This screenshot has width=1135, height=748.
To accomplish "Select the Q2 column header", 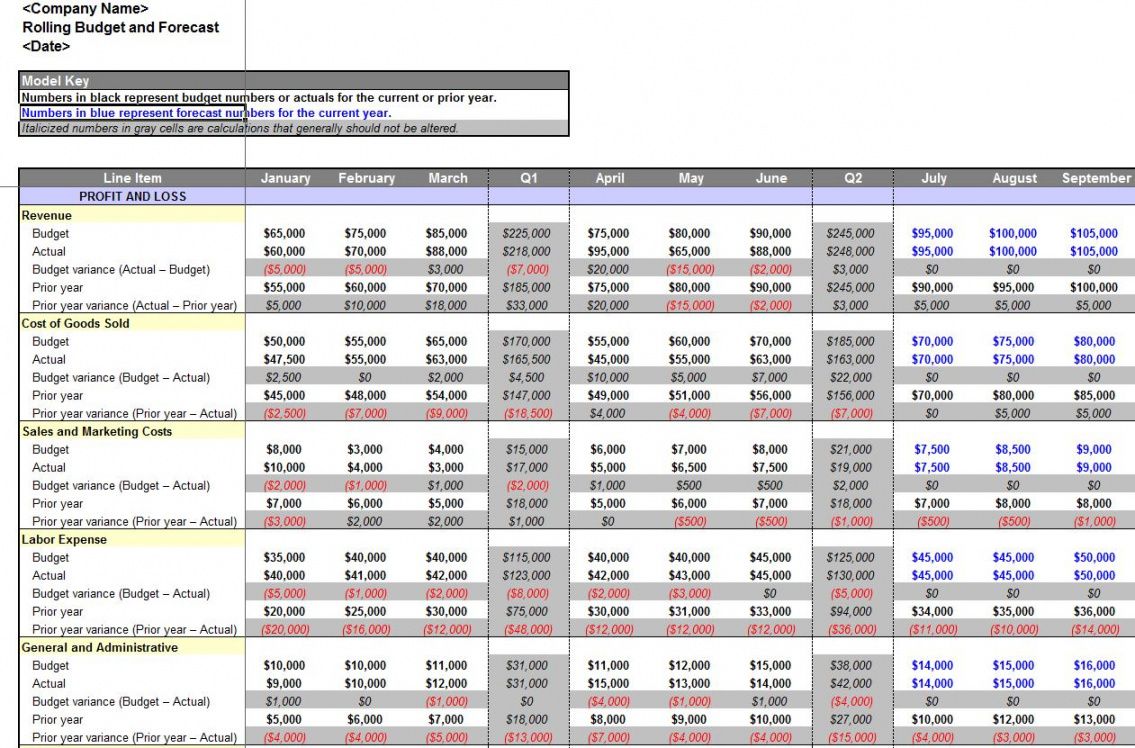I will click(852, 178).
